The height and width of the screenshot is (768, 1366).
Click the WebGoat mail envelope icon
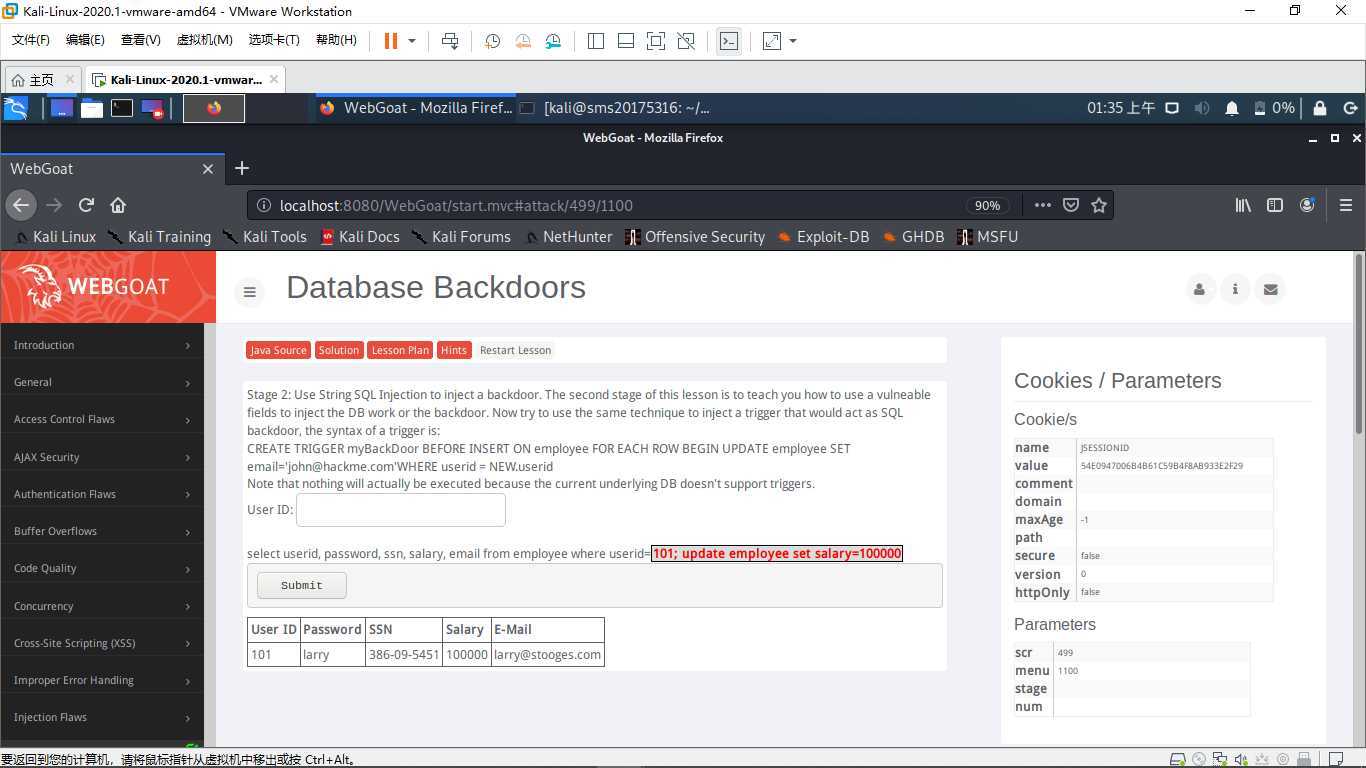coord(1270,289)
